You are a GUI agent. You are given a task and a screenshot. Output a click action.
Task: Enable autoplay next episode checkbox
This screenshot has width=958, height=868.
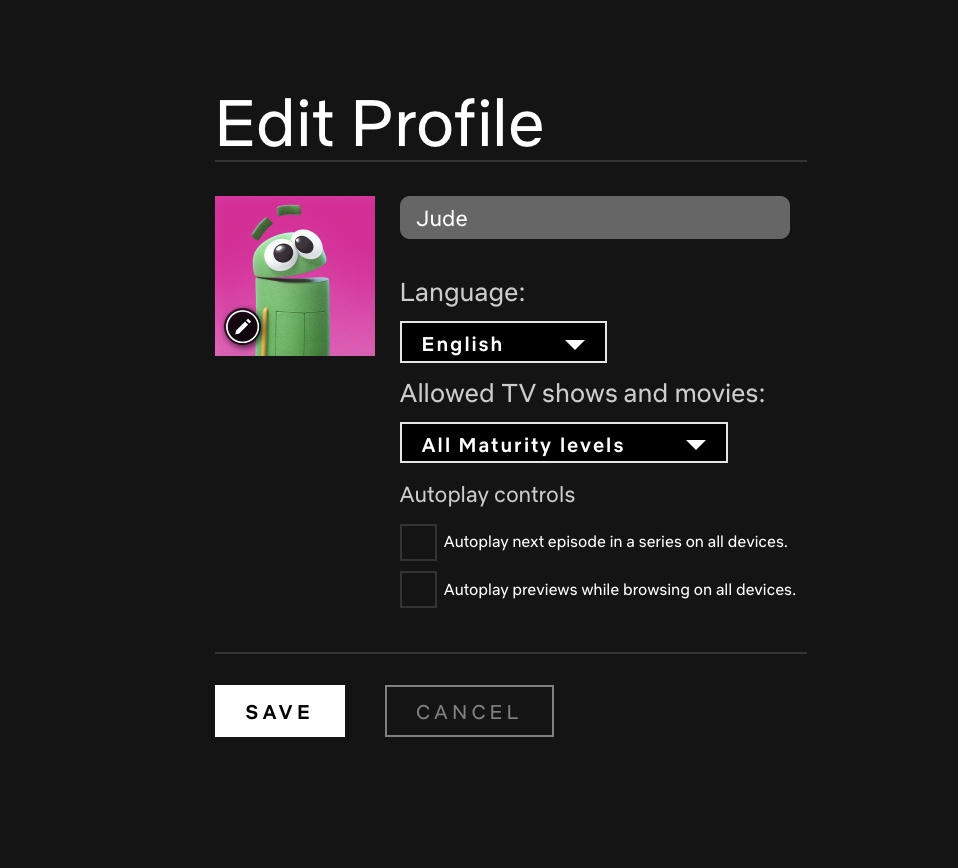(x=418, y=542)
